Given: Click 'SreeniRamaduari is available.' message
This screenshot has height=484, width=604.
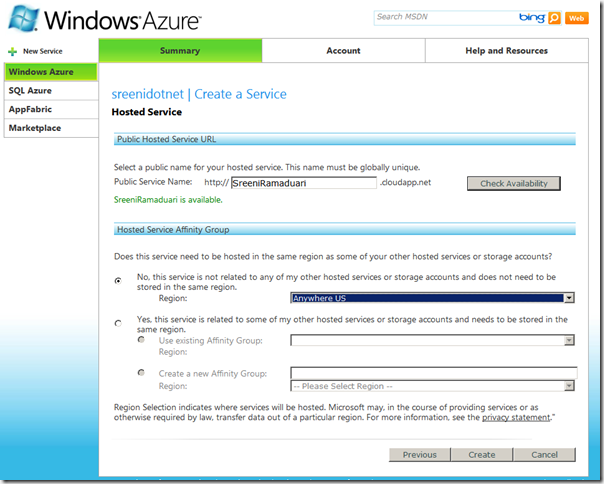Looking at the screenshot, I should (x=168, y=200).
